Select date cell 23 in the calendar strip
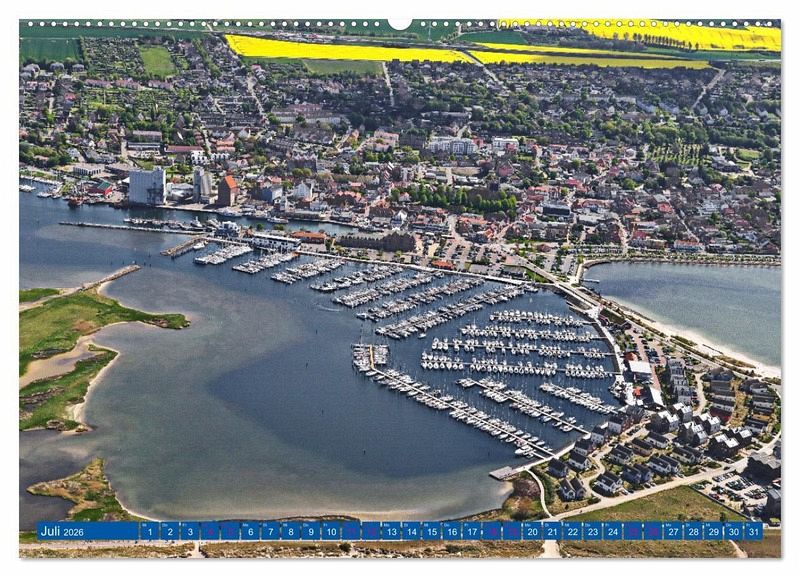 593,531
